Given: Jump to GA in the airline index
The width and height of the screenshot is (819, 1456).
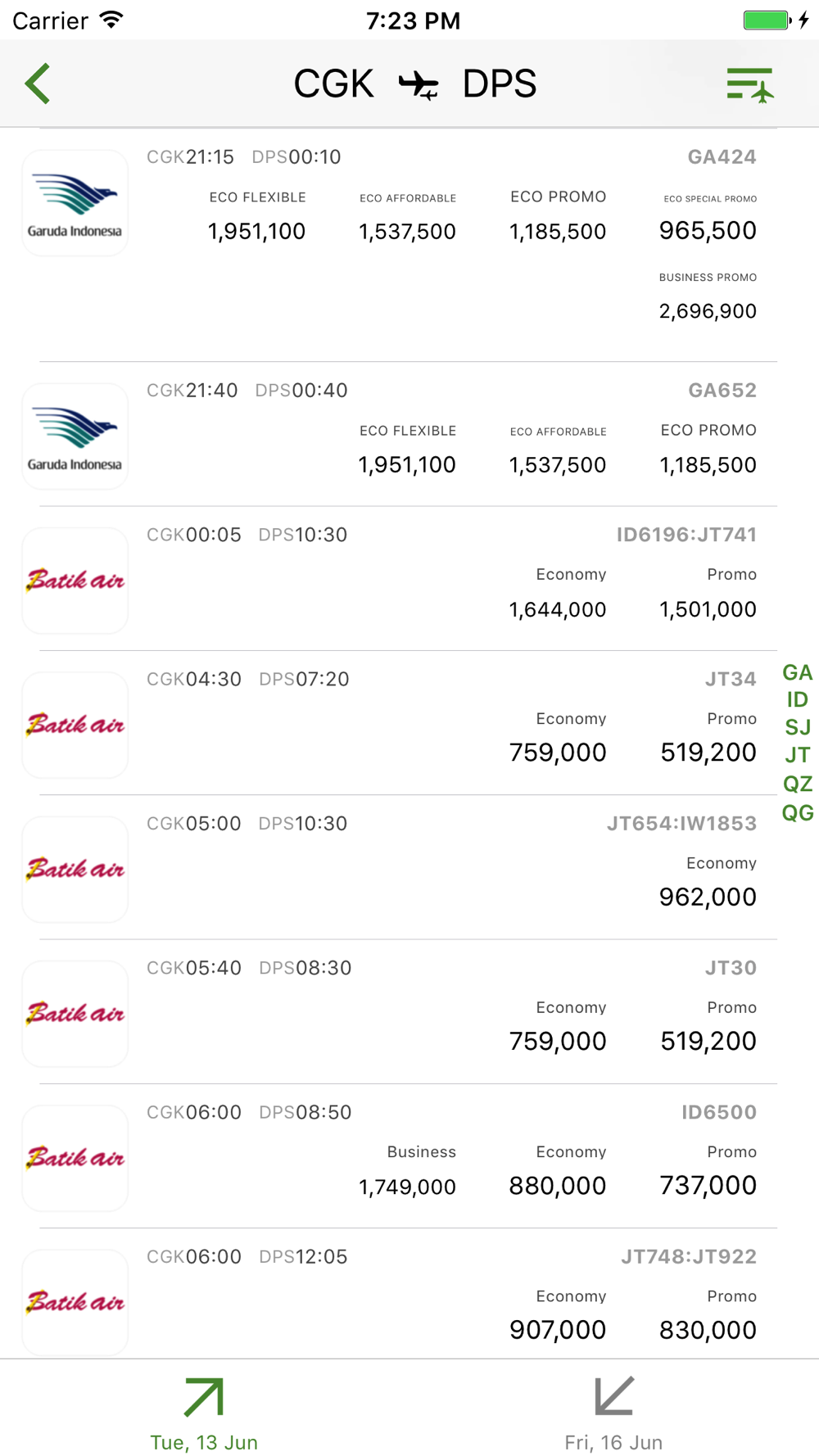Looking at the screenshot, I should 797,672.
